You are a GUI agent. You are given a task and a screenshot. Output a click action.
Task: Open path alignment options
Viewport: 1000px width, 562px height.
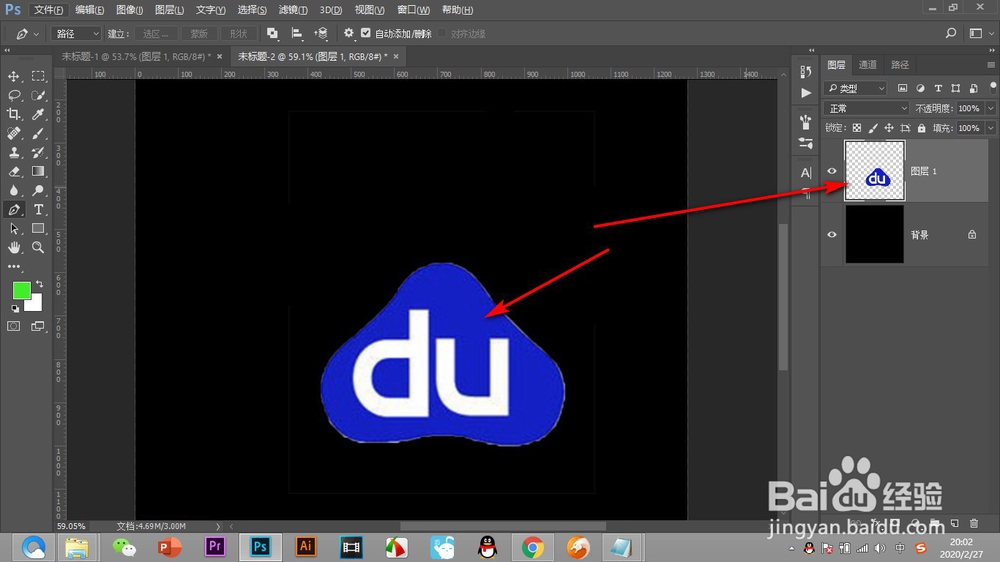[297, 33]
